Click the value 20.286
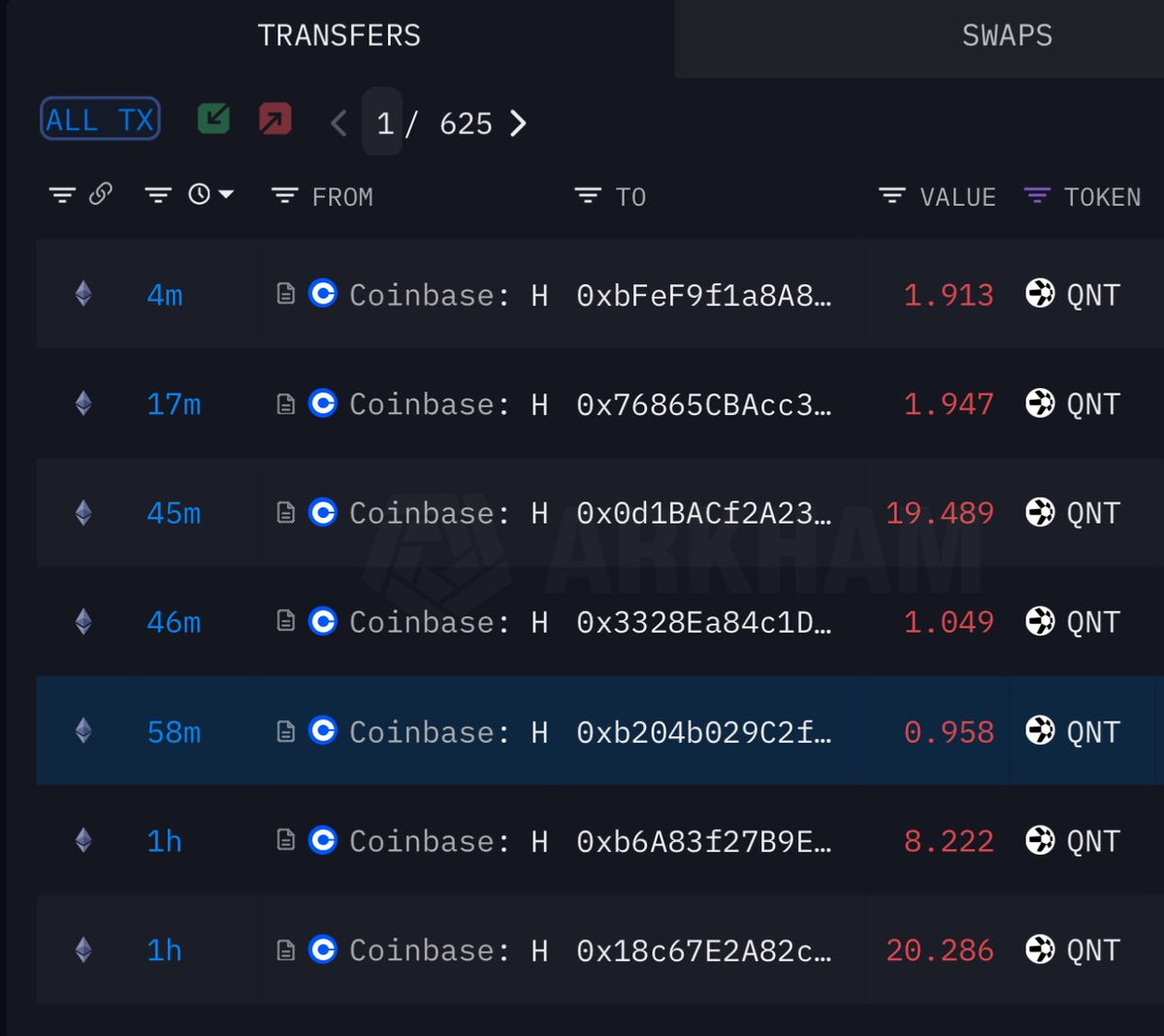1164x1036 pixels. (940, 951)
